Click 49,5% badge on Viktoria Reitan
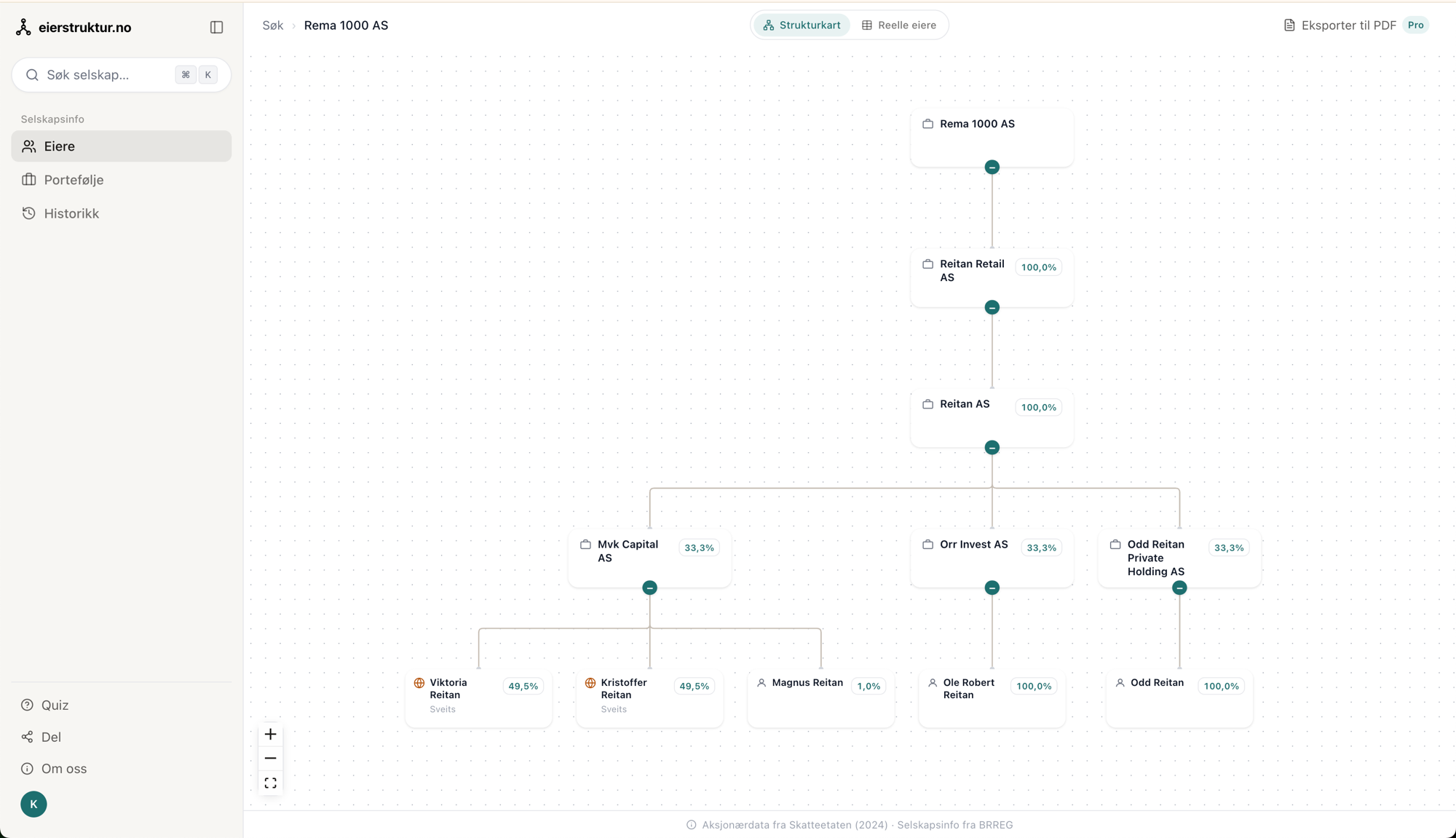The height and width of the screenshot is (838, 1456). click(523, 686)
